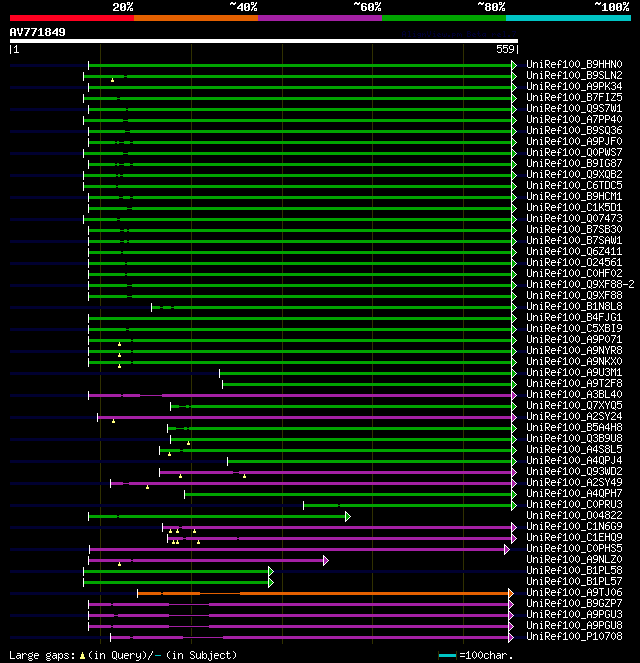
Task: Click the orange alignment bar for A9TJ06
Action: (x=324, y=593)
